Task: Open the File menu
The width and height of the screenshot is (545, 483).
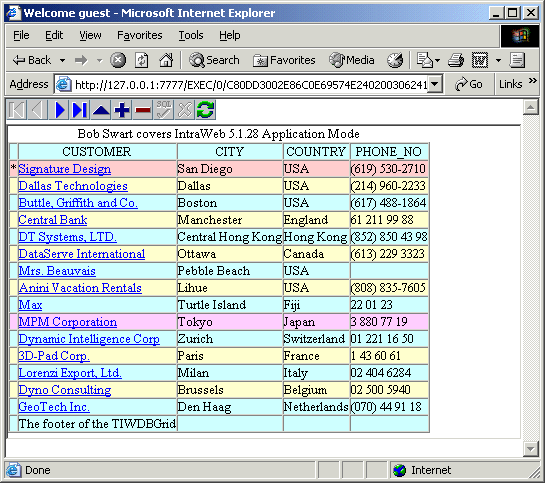Action: (x=21, y=35)
